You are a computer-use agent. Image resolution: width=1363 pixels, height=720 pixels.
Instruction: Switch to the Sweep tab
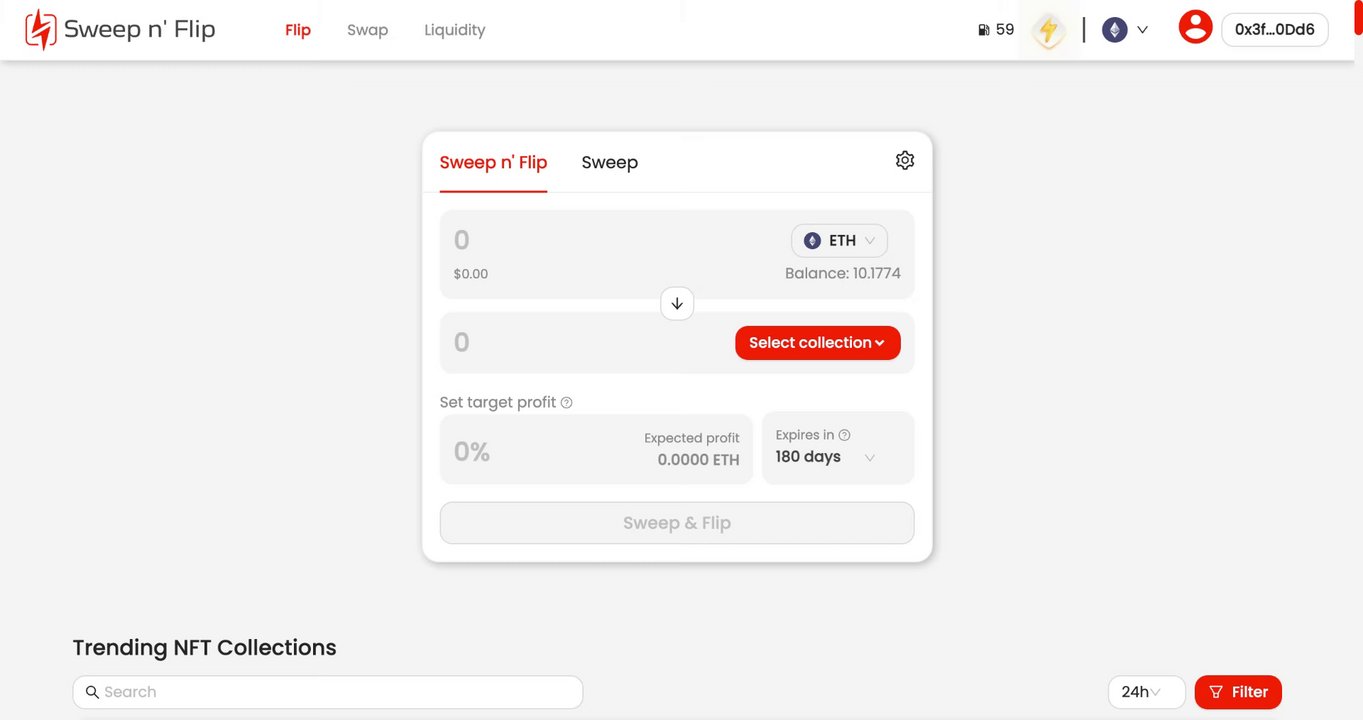click(609, 162)
